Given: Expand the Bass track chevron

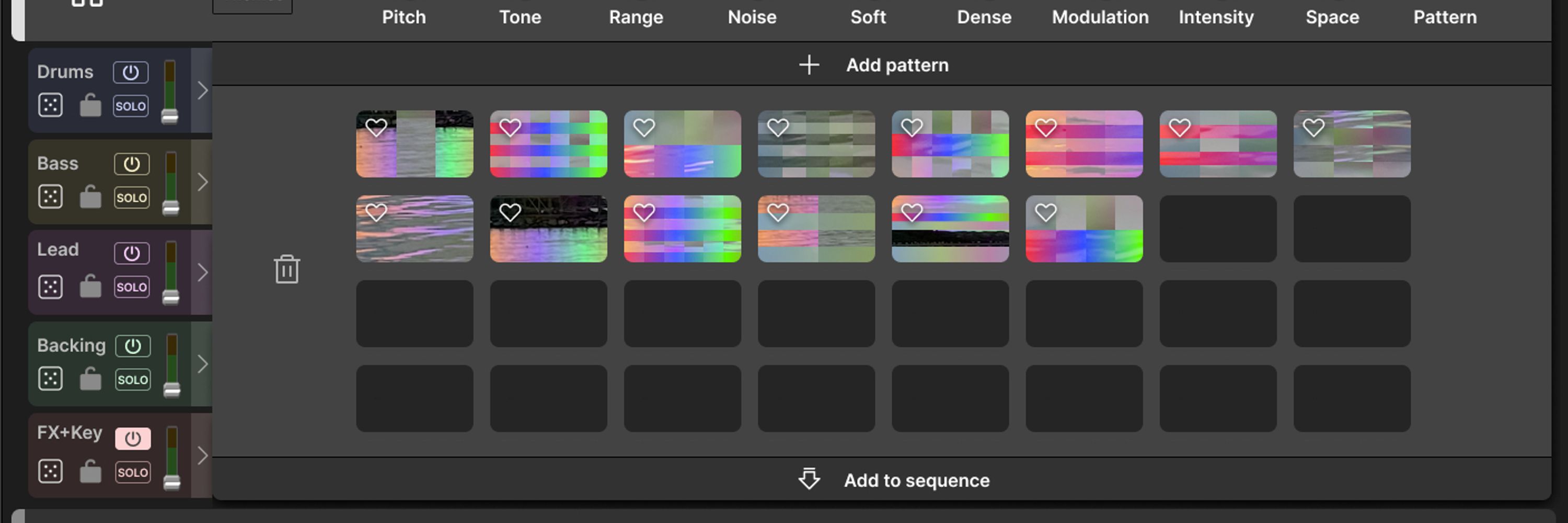Looking at the screenshot, I should pyautogui.click(x=202, y=181).
